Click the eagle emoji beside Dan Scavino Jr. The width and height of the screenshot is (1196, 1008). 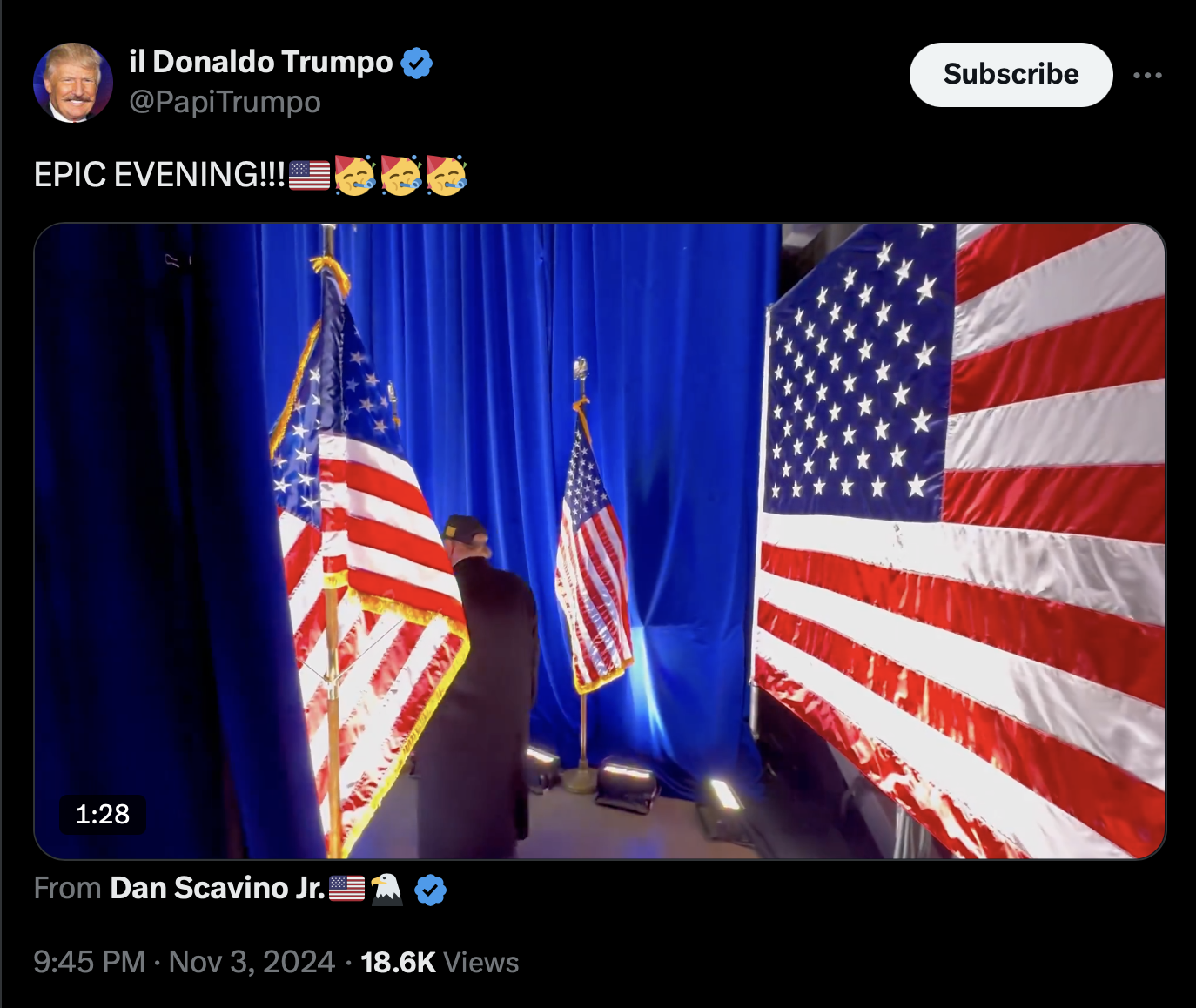point(386,889)
